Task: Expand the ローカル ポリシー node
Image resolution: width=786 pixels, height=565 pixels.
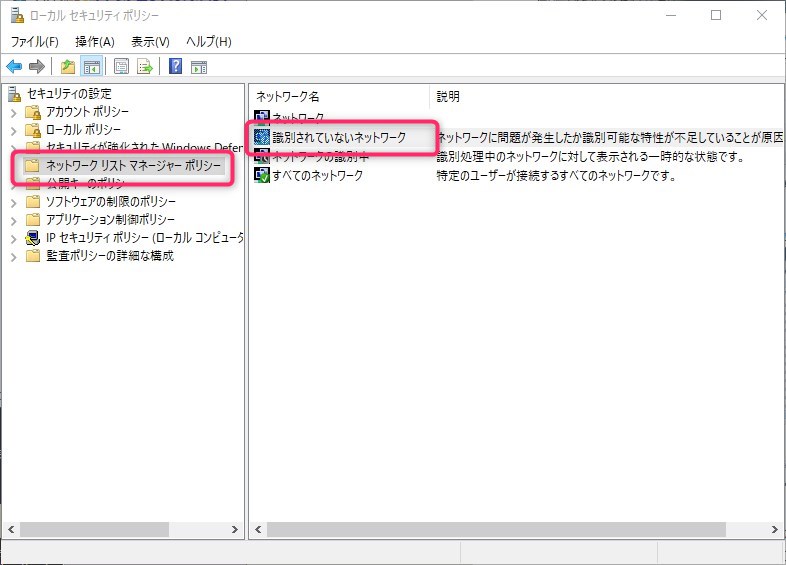Action: [x=14, y=131]
